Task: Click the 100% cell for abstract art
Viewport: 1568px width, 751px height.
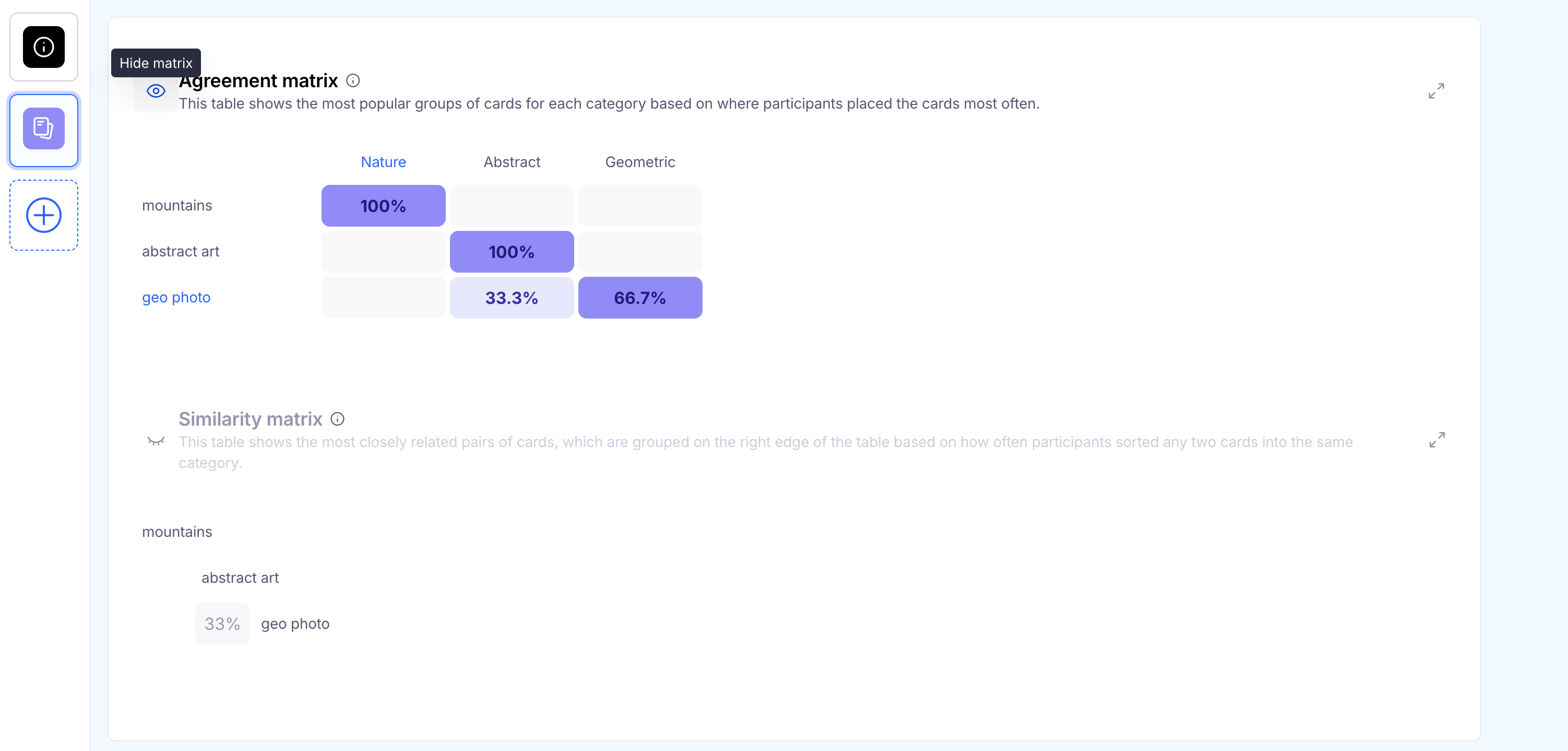Action: click(x=512, y=252)
